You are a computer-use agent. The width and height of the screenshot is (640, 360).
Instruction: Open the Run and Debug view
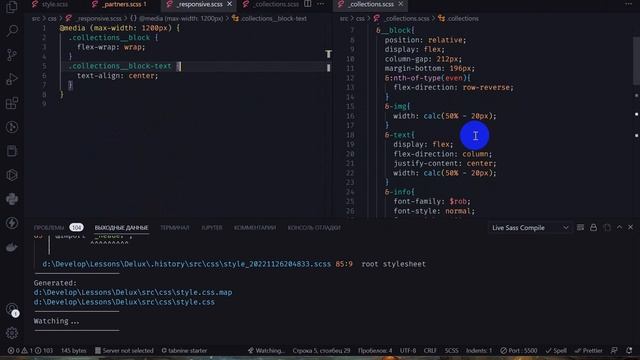pos(12,79)
